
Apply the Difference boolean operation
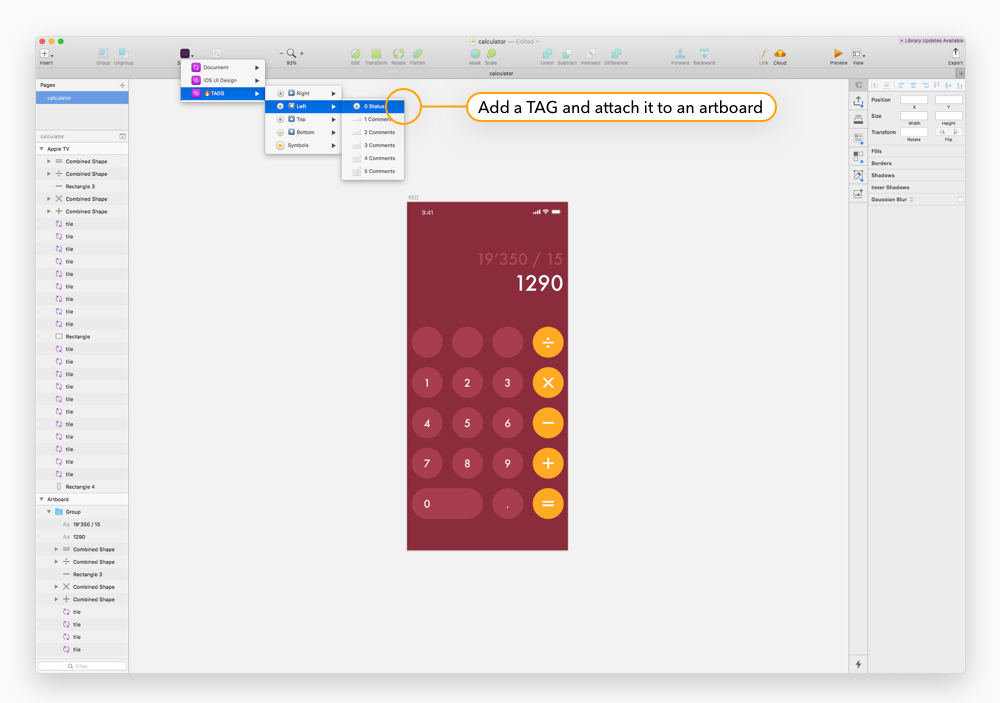(x=616, y=54)
